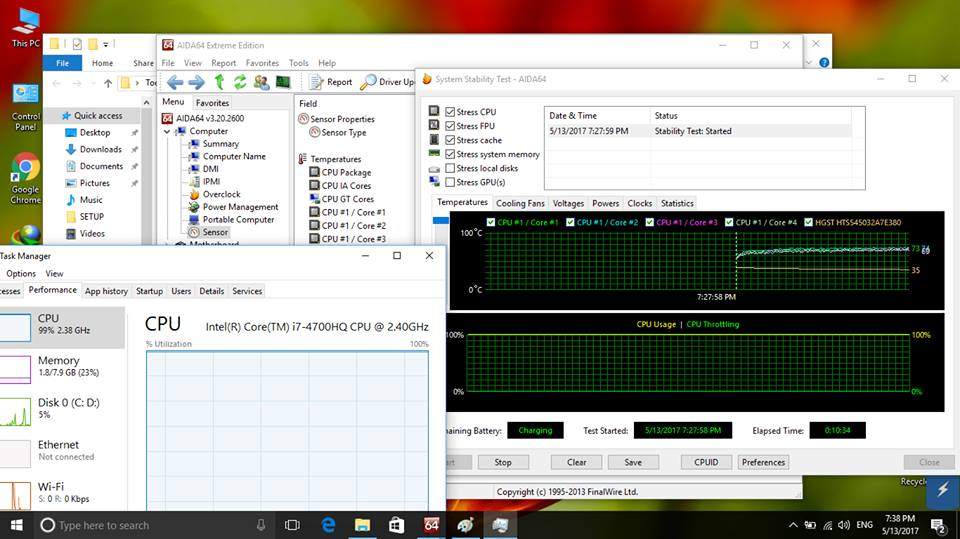Open the Report tool in AIDA64 toolbar
The width and height of the screenshot is (960, 539).
coord(331,82)
